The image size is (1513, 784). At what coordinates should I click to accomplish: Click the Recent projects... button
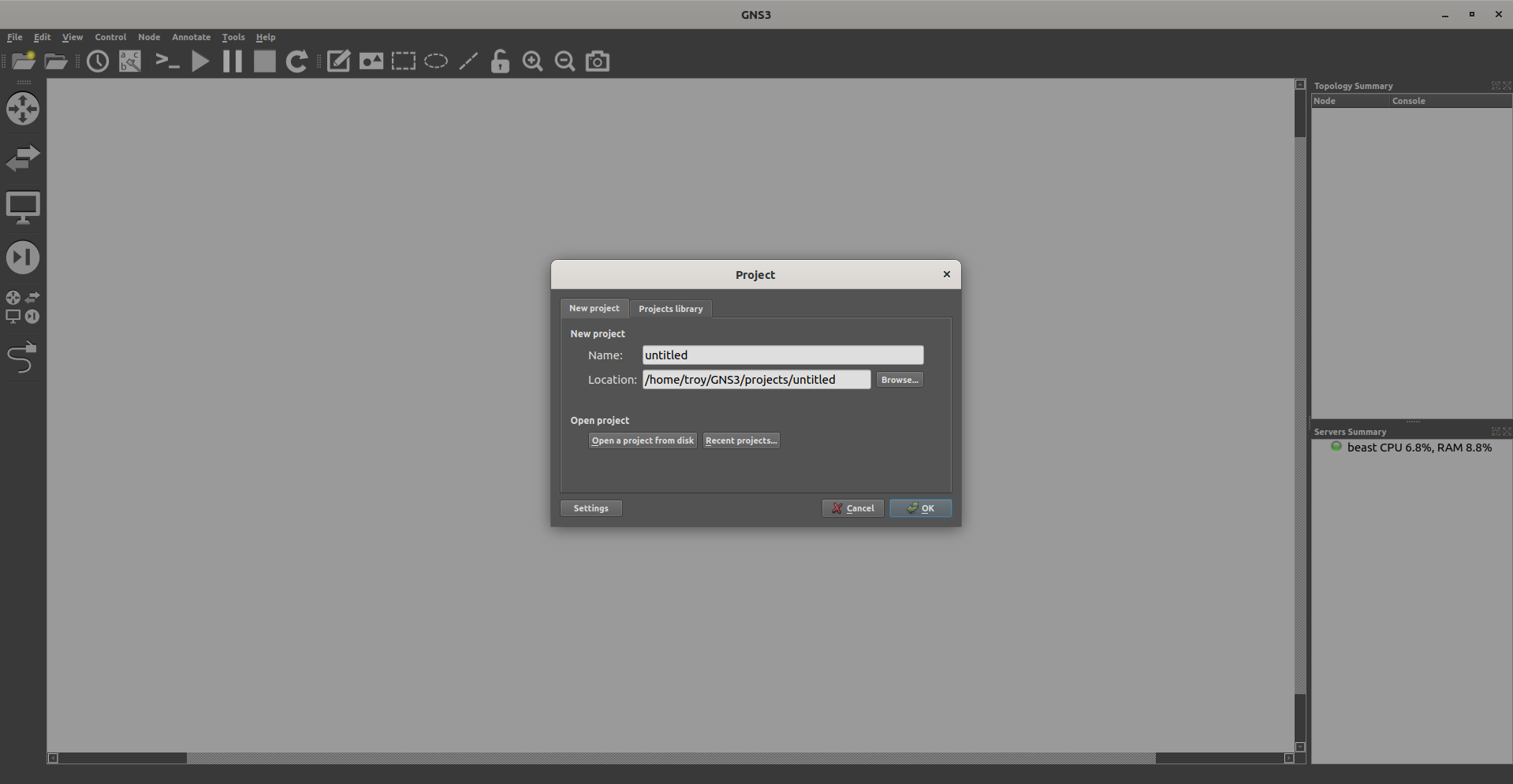coord(741,440)
